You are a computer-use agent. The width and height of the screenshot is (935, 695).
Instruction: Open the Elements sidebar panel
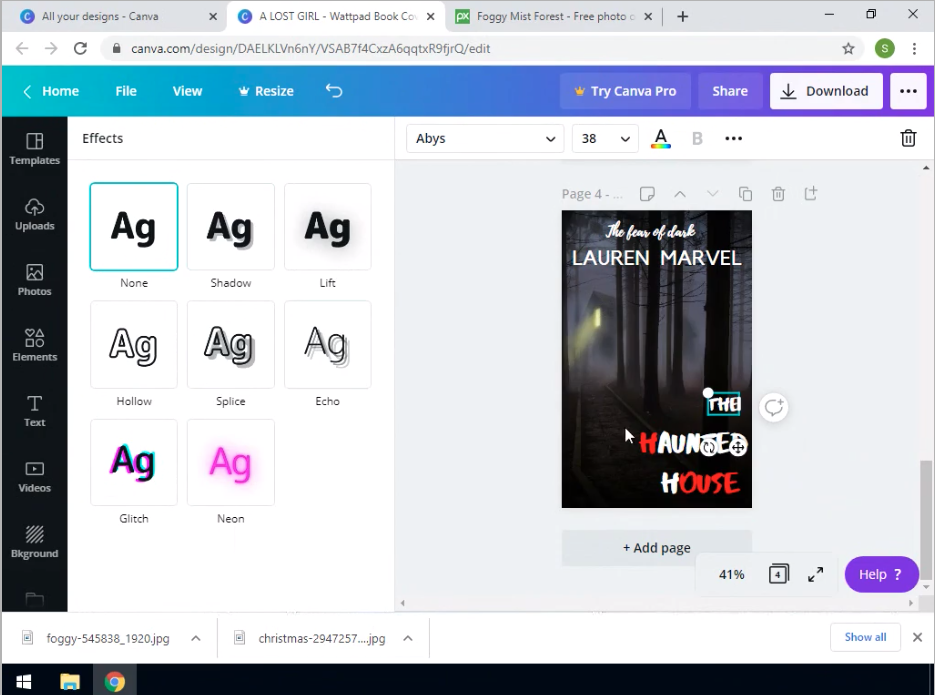pyautogui.click(x=35, y=346)
